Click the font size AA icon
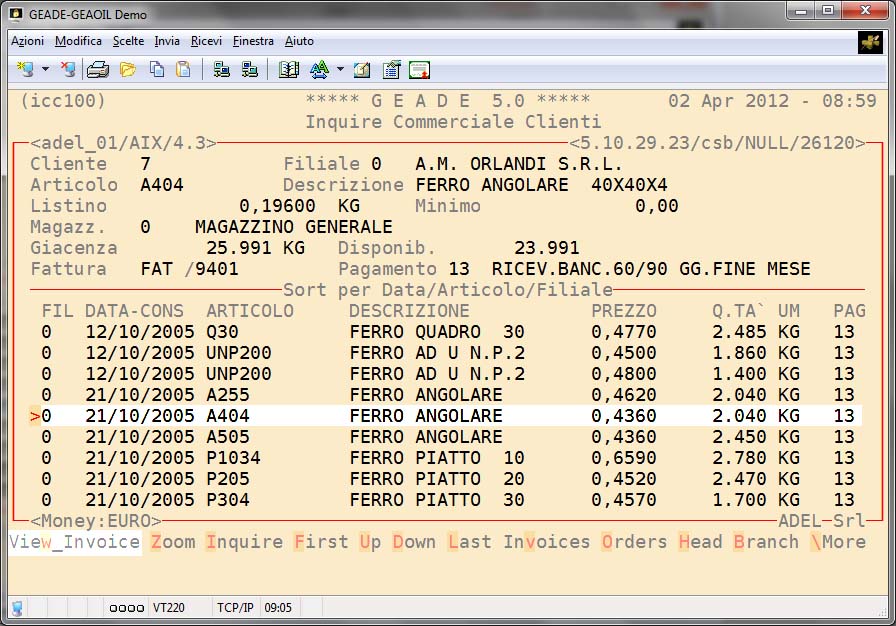The height and width of the screenshot is (626, 896). [319, 70]
